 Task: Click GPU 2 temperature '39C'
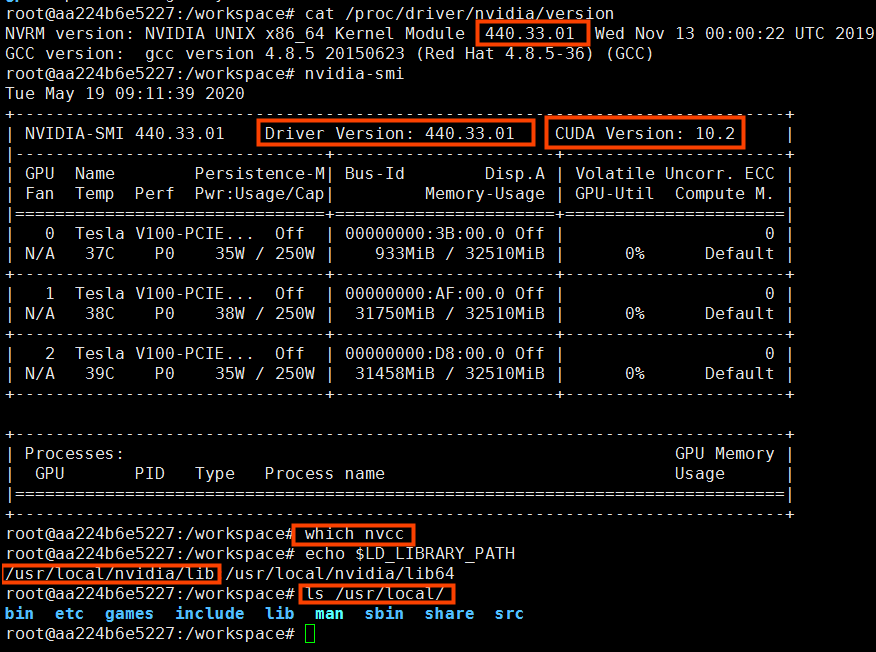99,373
